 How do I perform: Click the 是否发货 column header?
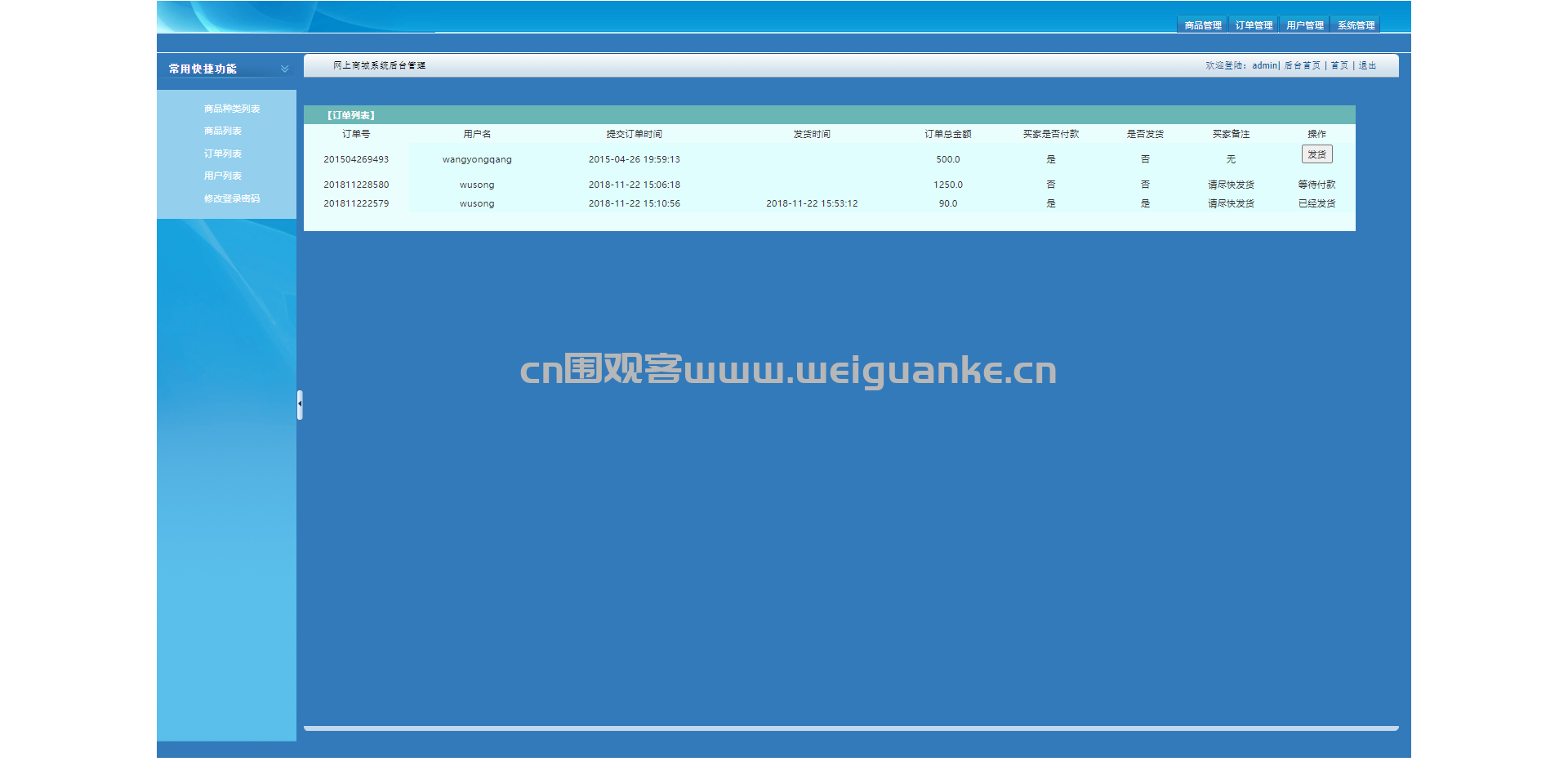(1145, 134)
